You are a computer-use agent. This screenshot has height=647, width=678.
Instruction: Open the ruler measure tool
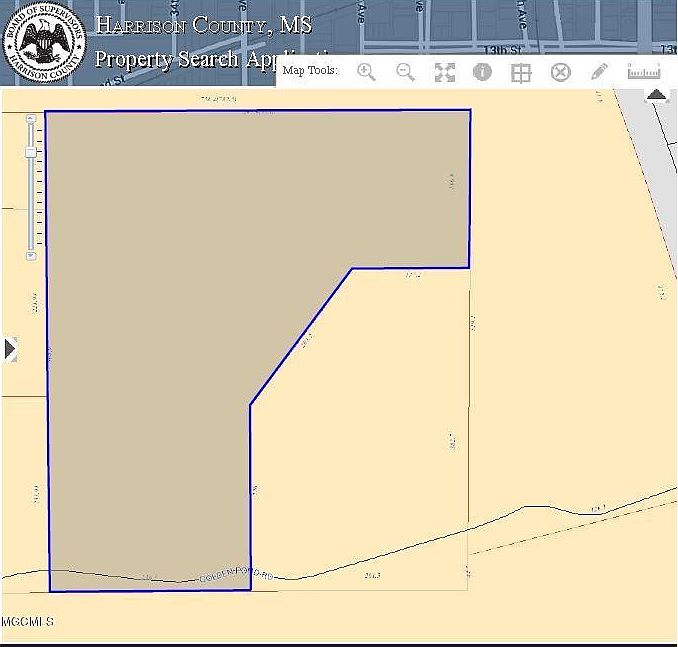(644, 71)
